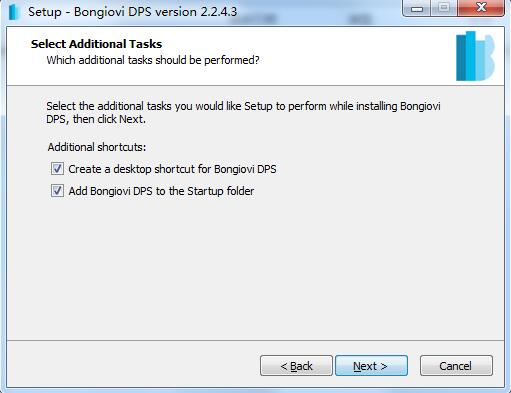Image resolution: width=511 pixels, height=393 pixels.
Task: Click the 'Additional shortcuts:' group label
Action: [97, 147]
